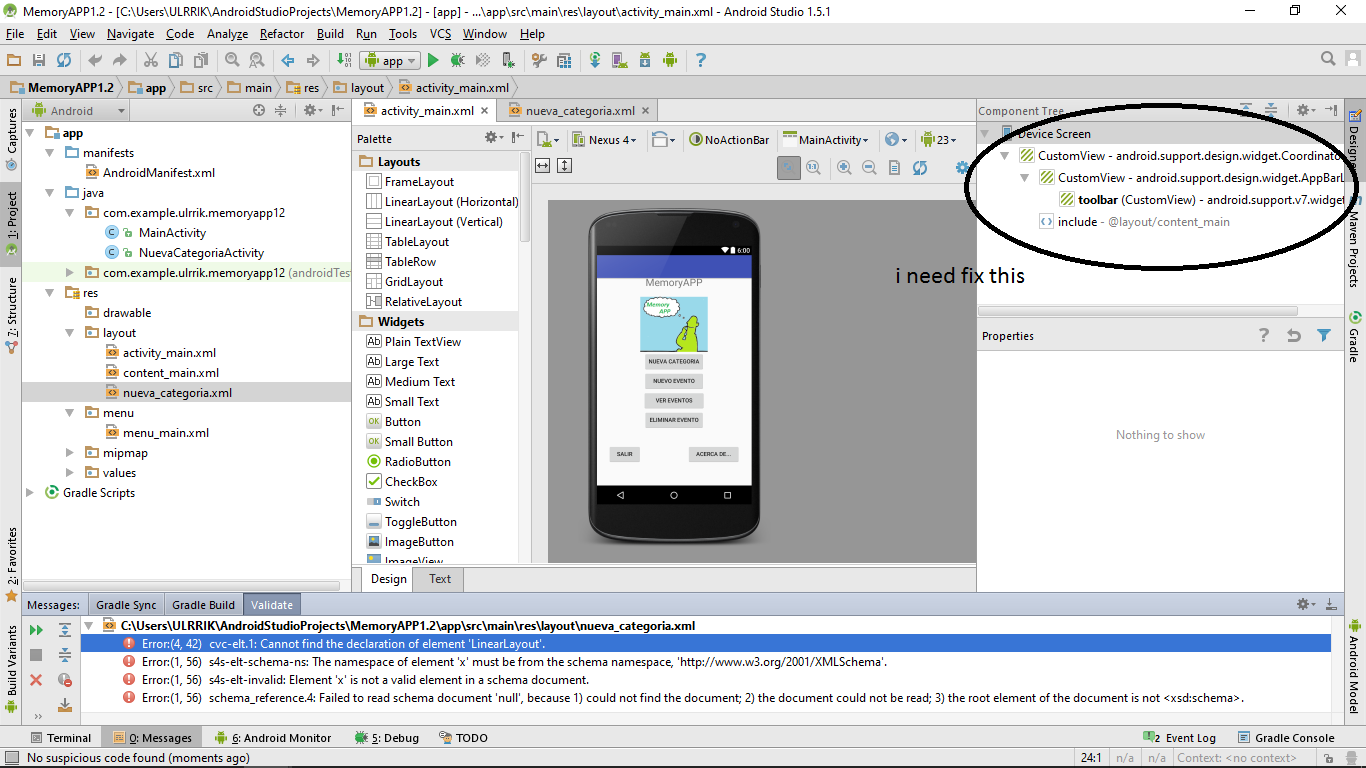Open the Refactor menu
Image resolution: width=1366 pixels, height=768 pixels.
[282, 33]
